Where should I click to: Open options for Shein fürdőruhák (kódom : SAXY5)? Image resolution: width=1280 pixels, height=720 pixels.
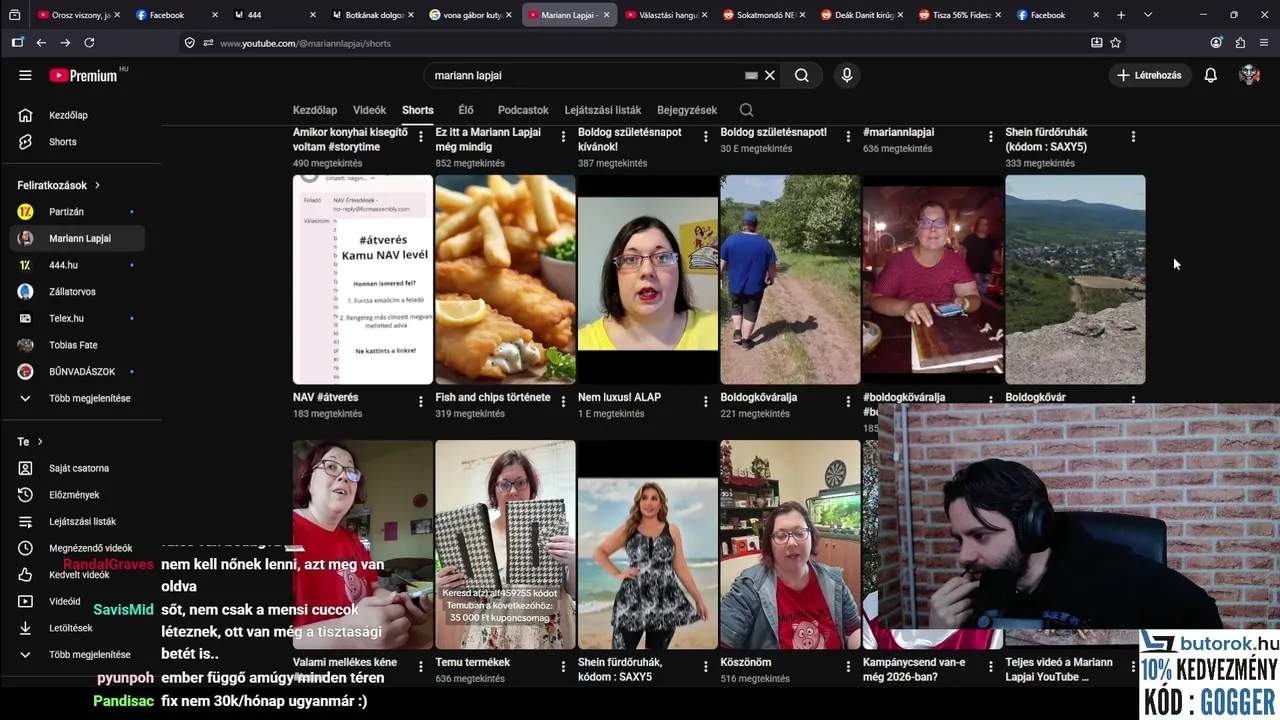pyautogui.click(x=1133, y=136)
